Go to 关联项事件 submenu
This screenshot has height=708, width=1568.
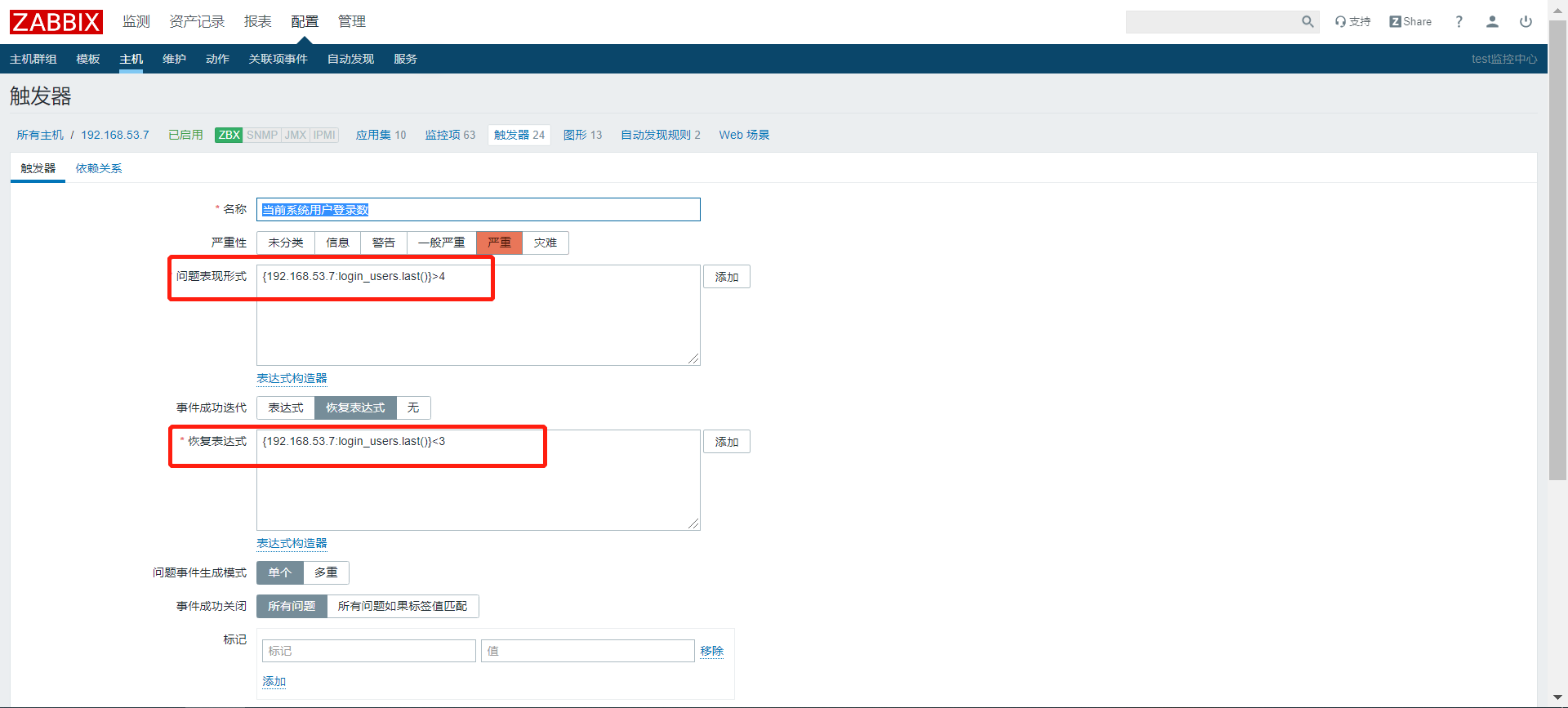coord(278,59)
